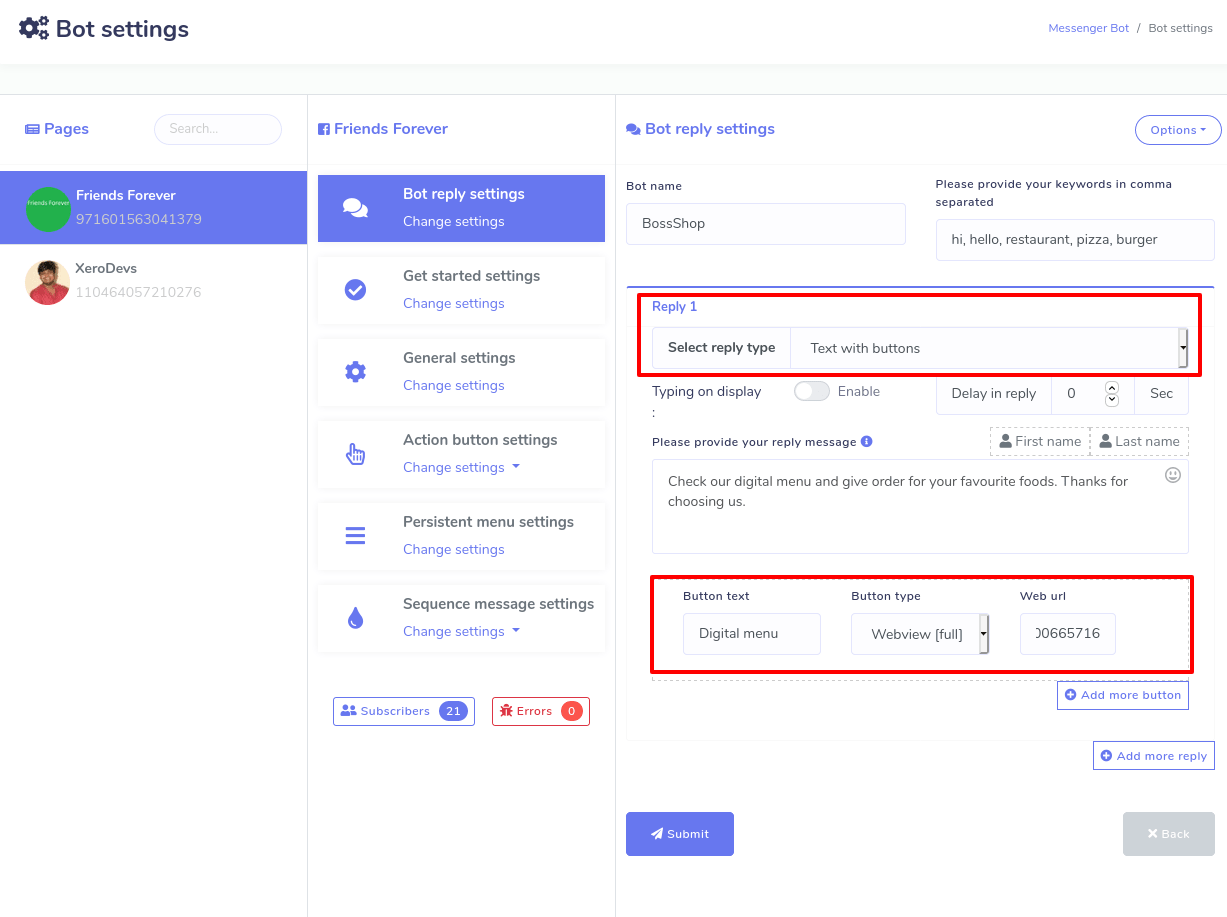The height and width of the screenshot is (917, 1227).
Task: Increase Delay in reply with up arrow
Action: pyautogui.click(x=1111, y=387)
